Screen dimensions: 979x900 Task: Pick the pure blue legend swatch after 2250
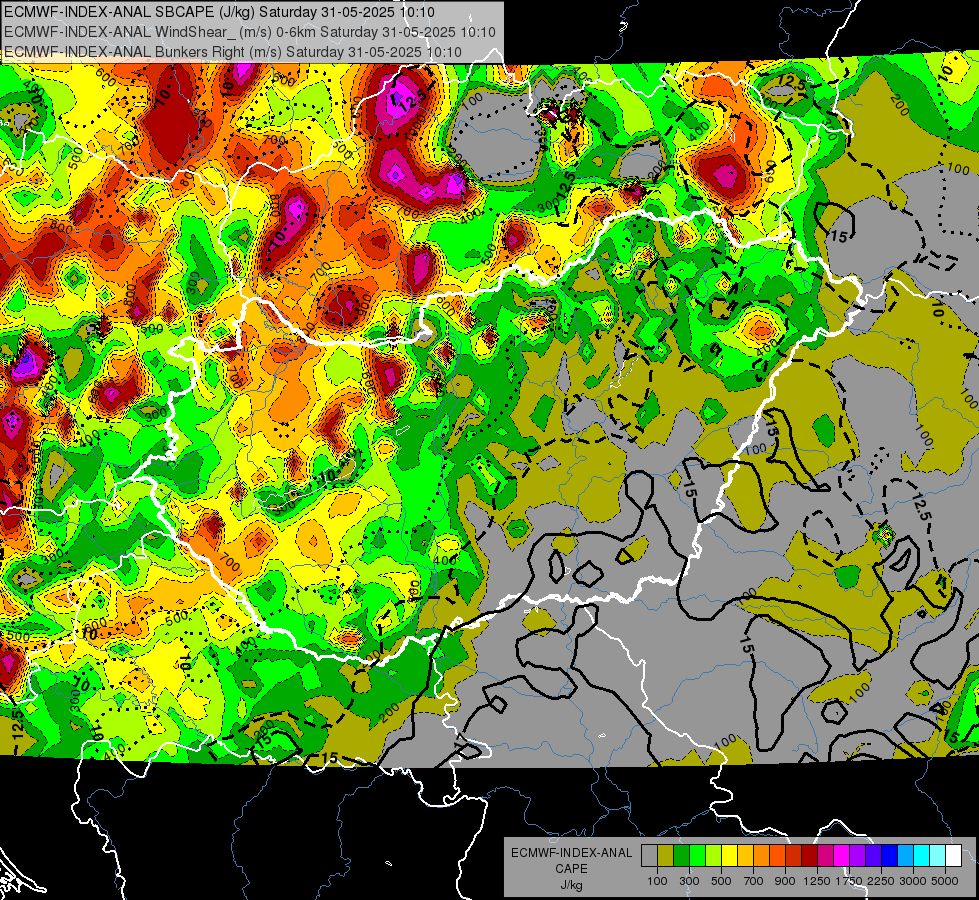889,856
